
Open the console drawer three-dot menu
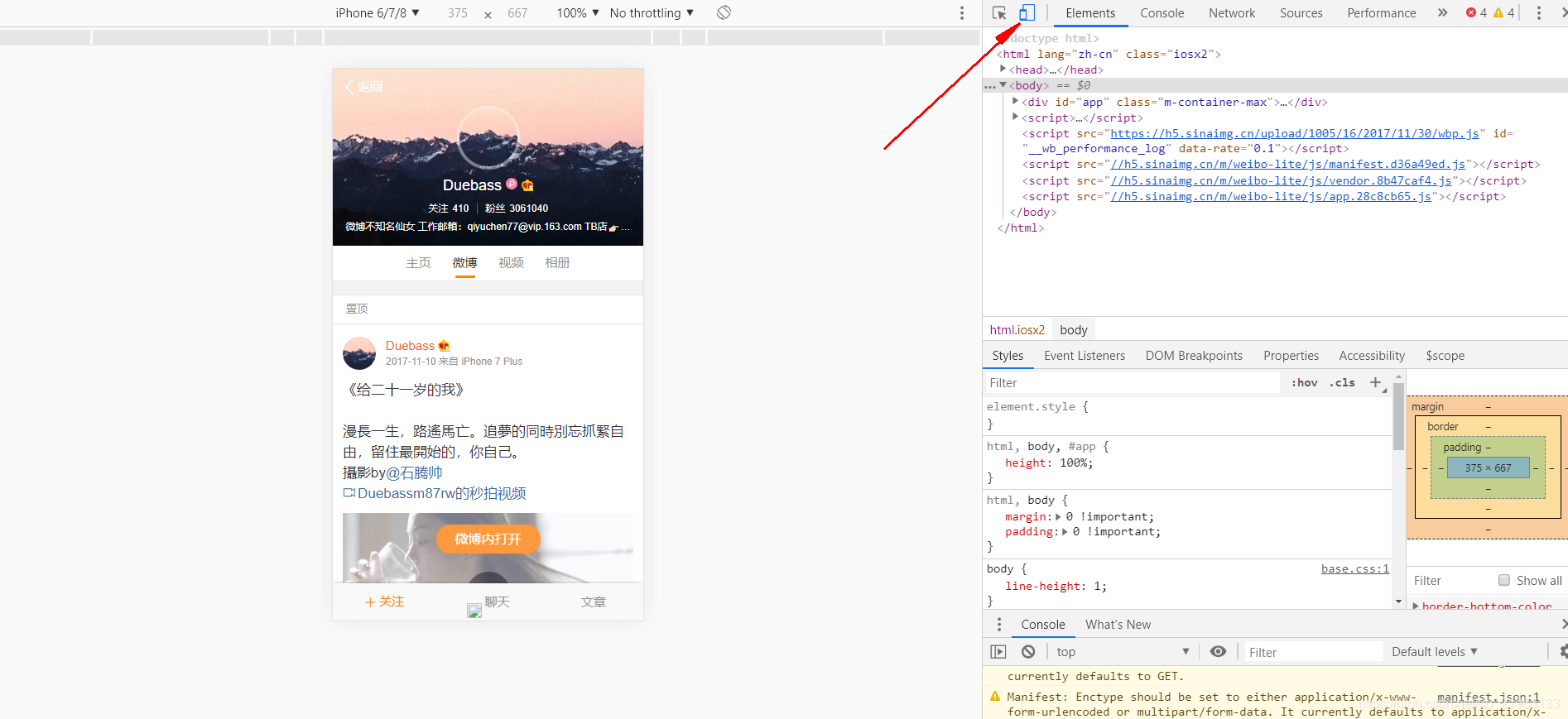[x=999, y=625]
